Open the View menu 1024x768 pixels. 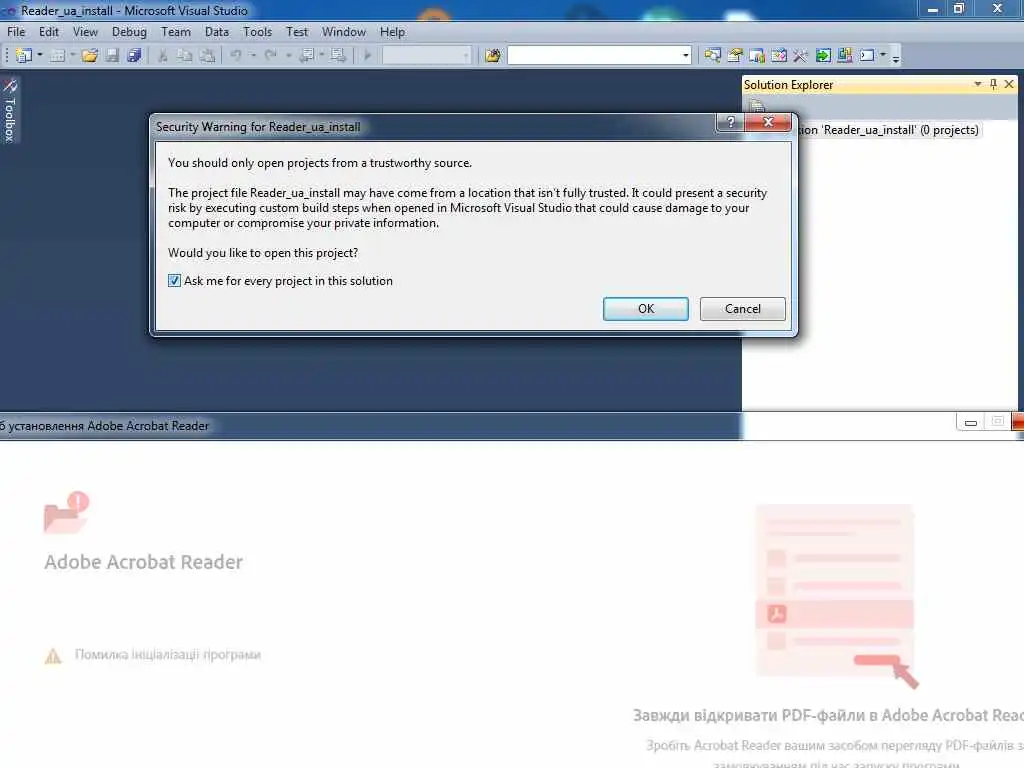85,32
